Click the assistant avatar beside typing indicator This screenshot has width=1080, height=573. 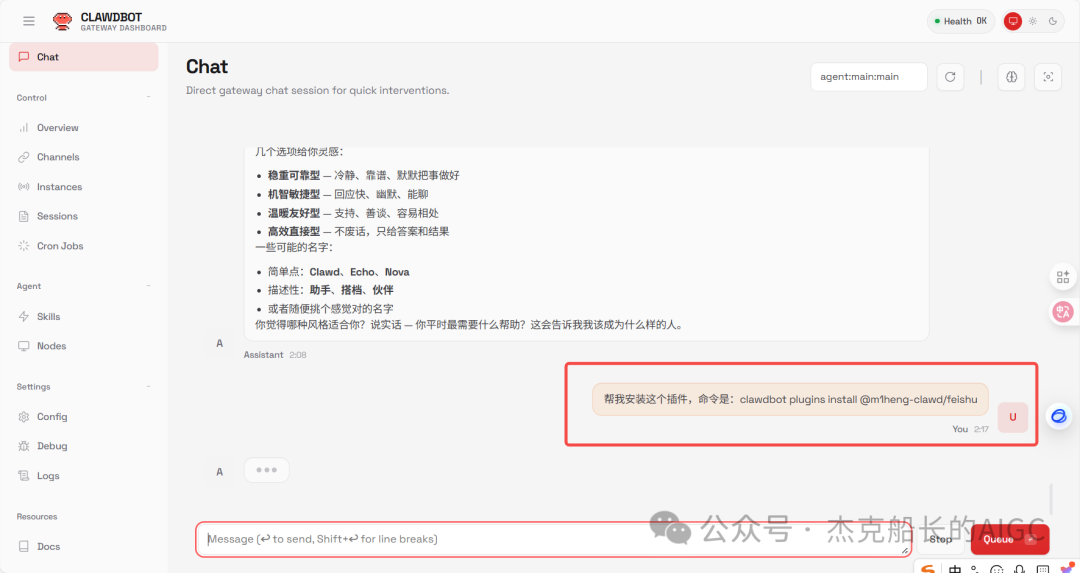click(x=220, y=472)
